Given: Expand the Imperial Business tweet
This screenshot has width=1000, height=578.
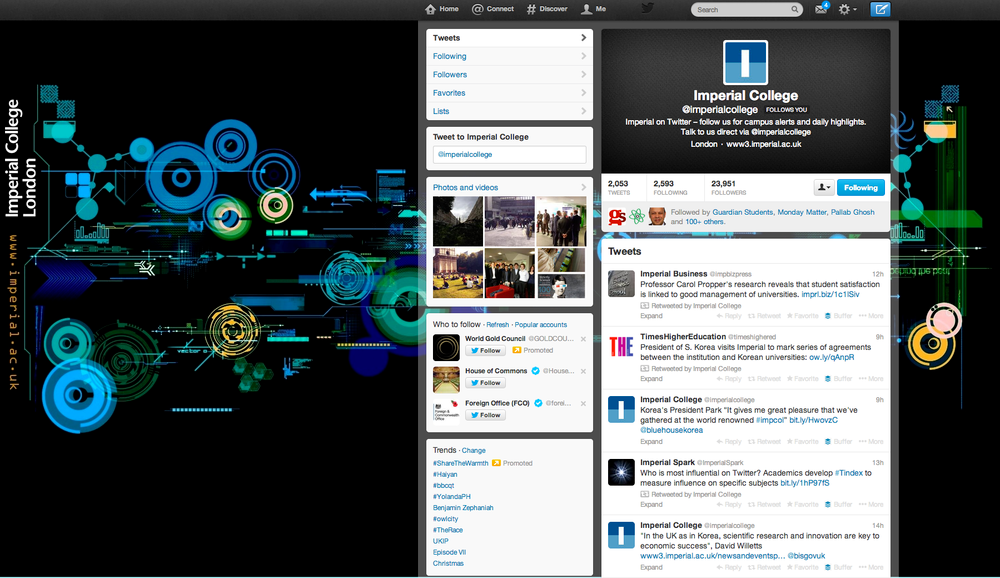Looking at the screenshot, I should [651, 316].
